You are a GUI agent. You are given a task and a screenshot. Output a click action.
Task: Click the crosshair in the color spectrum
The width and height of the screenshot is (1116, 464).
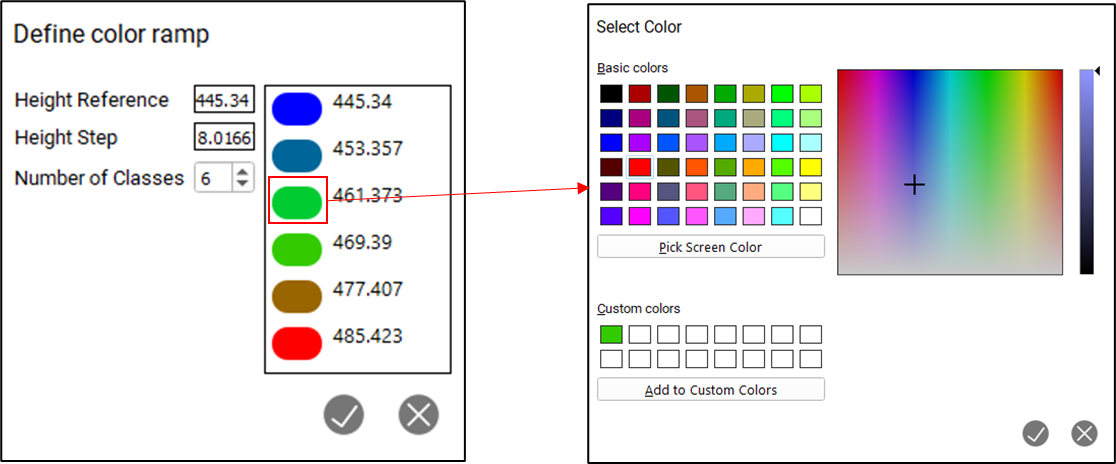click(x=914, y=184)
